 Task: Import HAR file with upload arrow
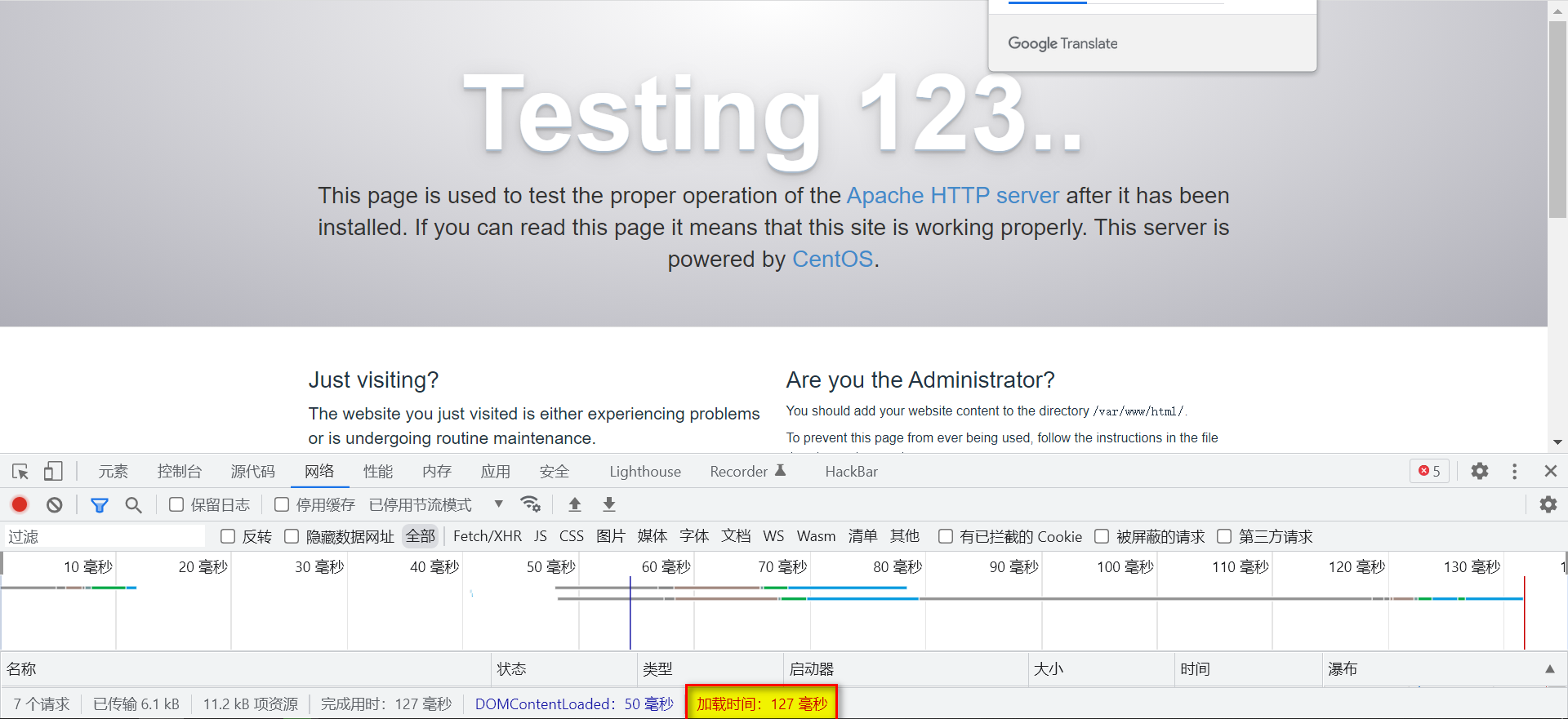pyautogui.click(x=575, y=504)
